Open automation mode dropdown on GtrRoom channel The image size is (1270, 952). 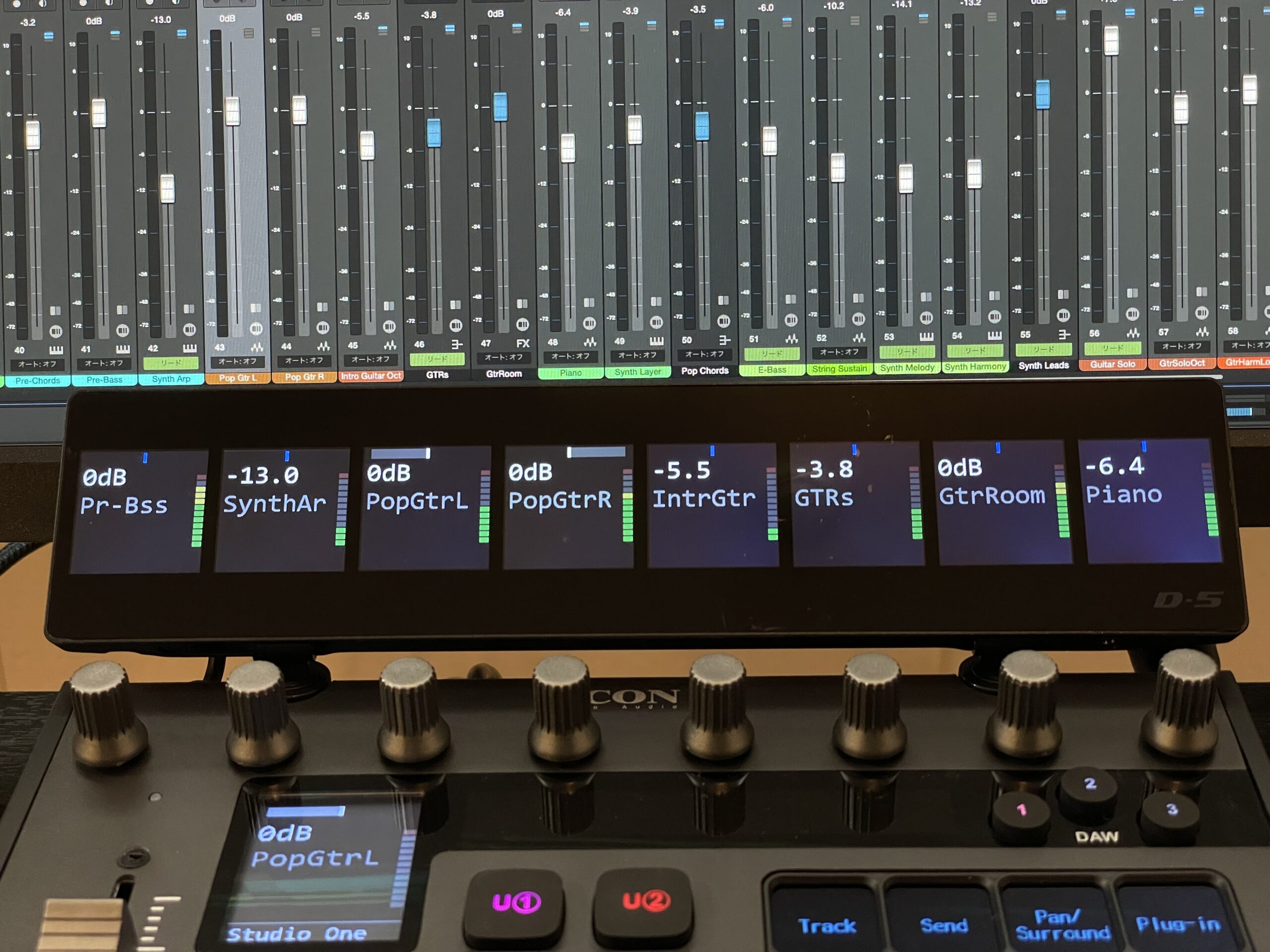pyautogui.click(x=504, y=357)
